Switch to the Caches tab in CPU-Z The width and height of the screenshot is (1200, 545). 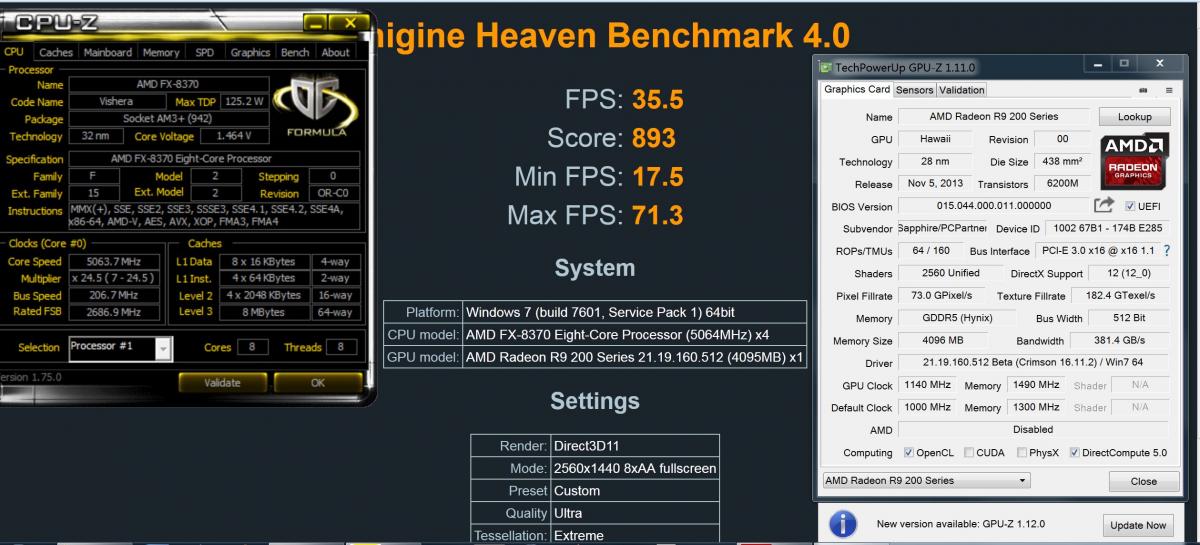click(56, 52)
